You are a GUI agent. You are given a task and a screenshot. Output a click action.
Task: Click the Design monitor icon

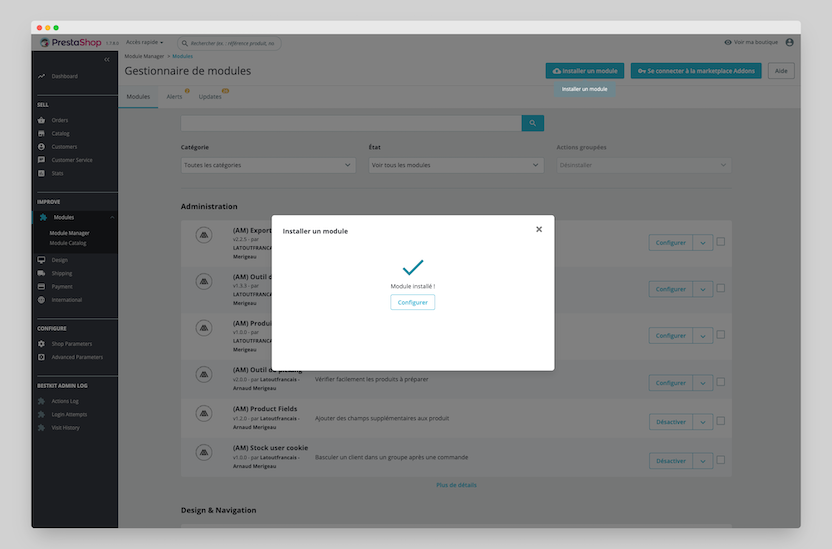coord(41,260)
